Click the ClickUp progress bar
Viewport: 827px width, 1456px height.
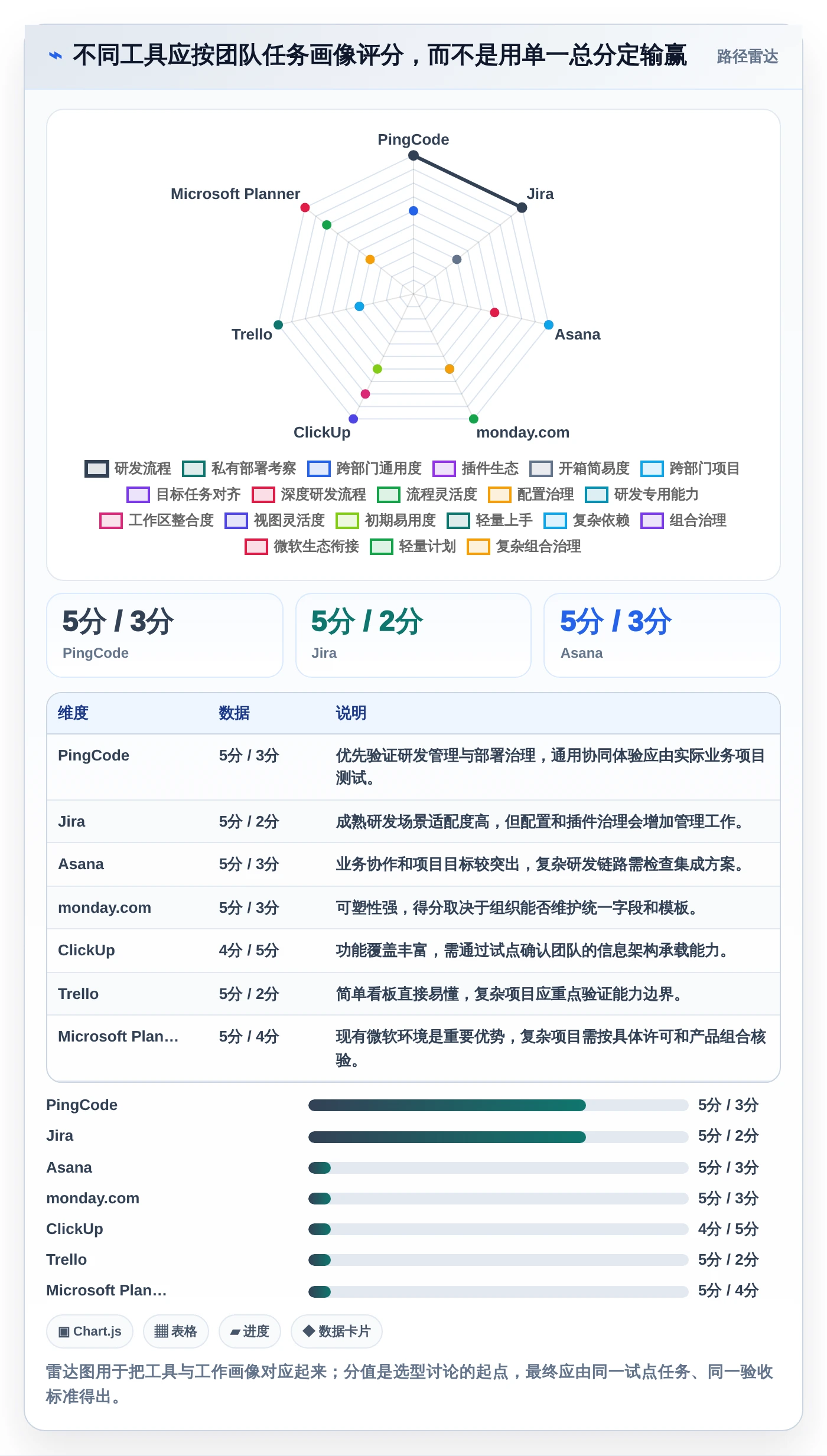click(x=498, y=1229)
